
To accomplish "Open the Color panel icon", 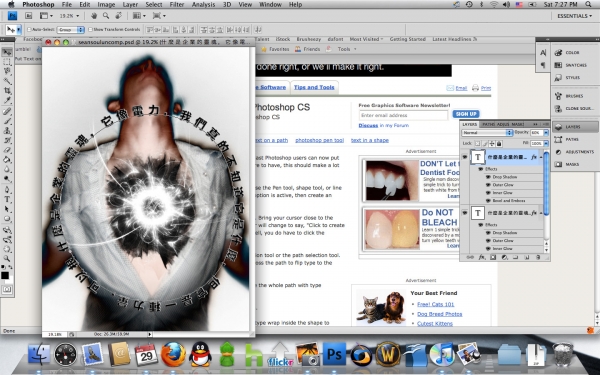I will pos(558,53).
